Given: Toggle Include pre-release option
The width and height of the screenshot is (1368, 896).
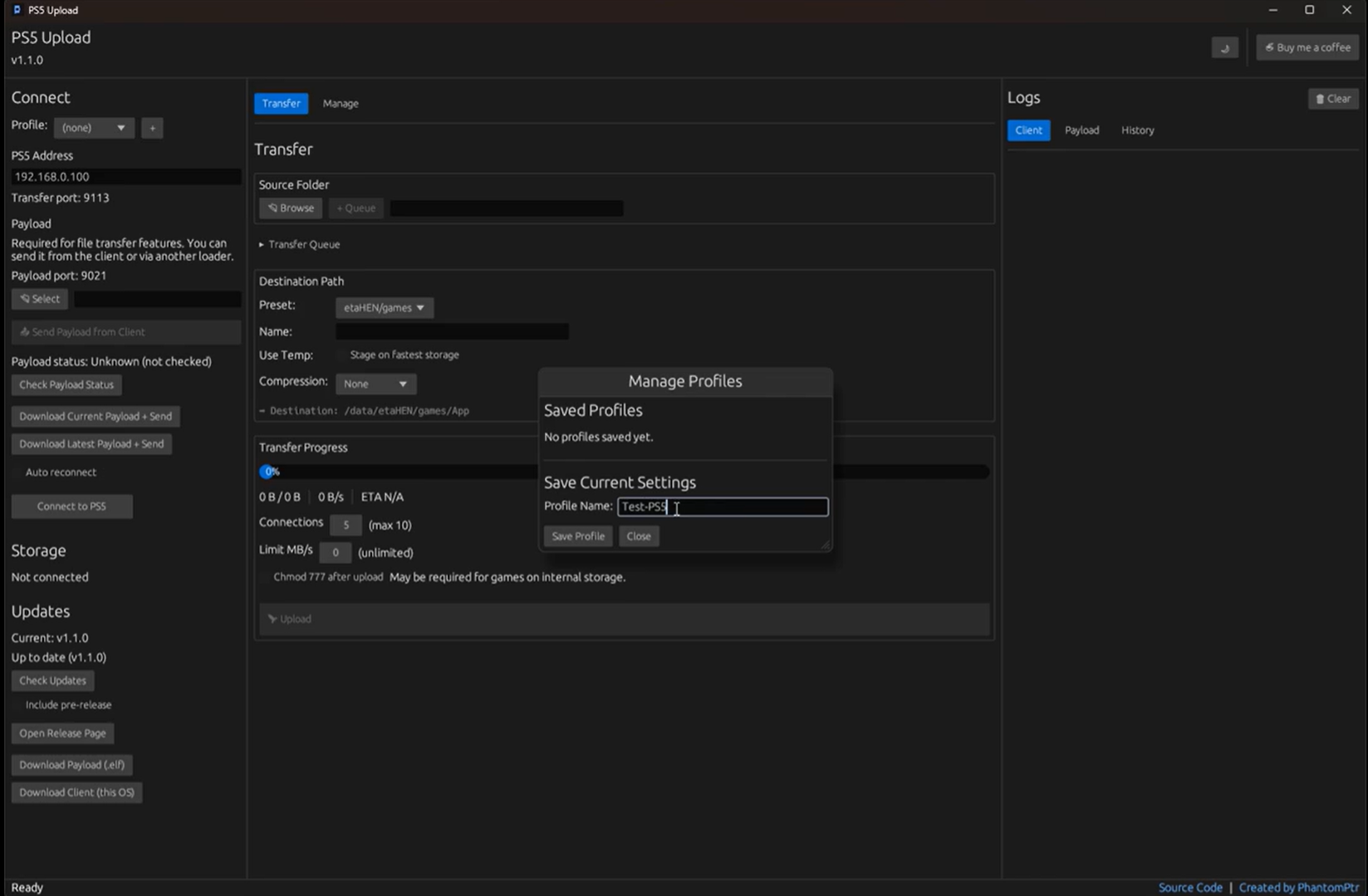Looking at the screenshot, I should (18, 705).
